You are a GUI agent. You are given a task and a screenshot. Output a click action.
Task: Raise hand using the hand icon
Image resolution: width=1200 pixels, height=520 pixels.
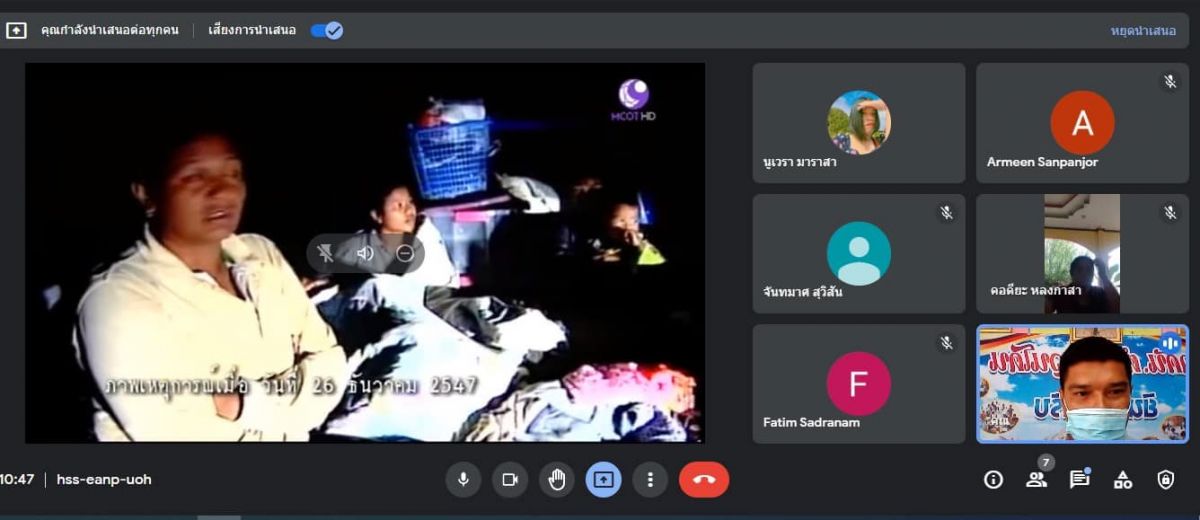(557, 480)
